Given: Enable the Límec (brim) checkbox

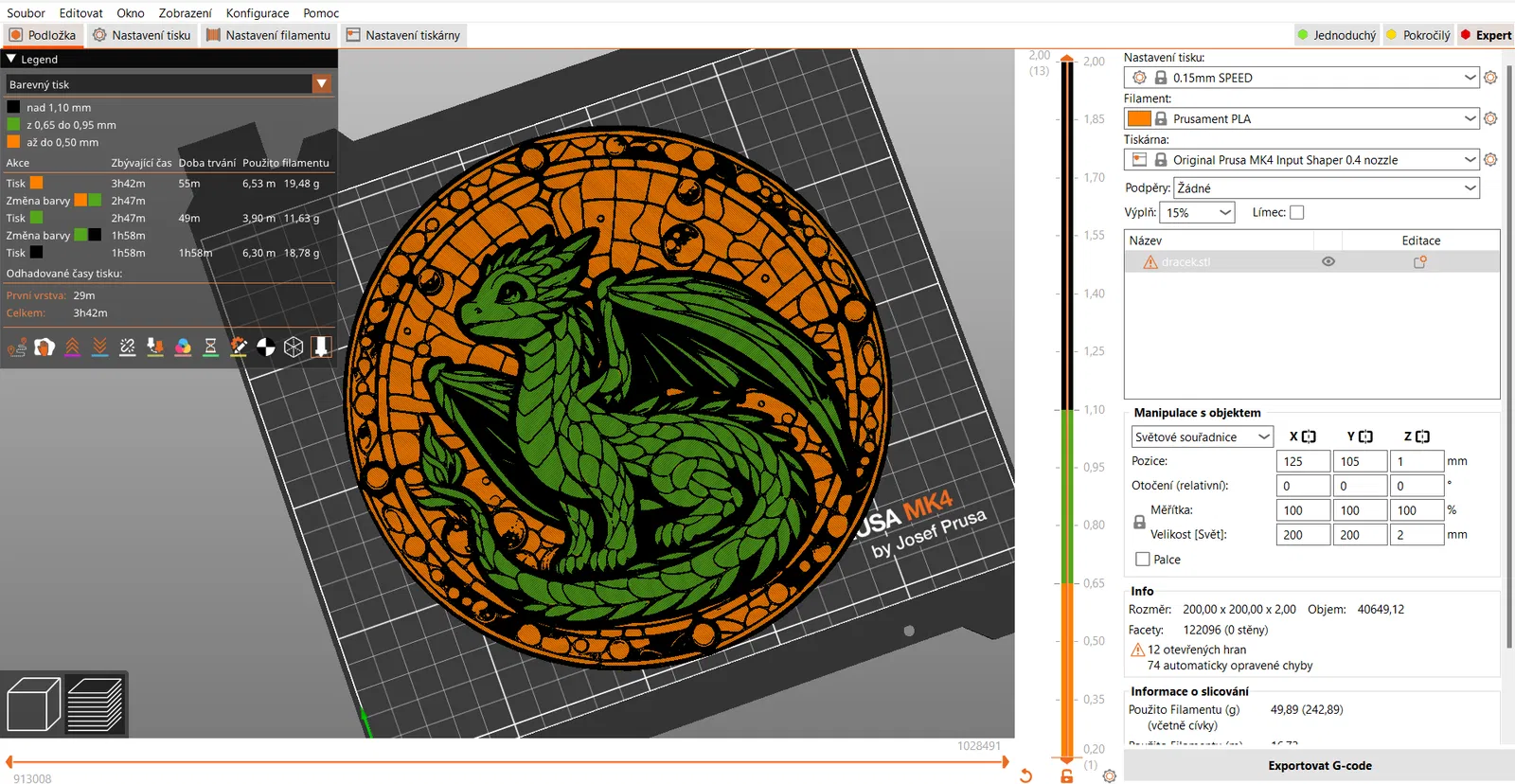Looking at the screenshot, I should (1296, 213).
